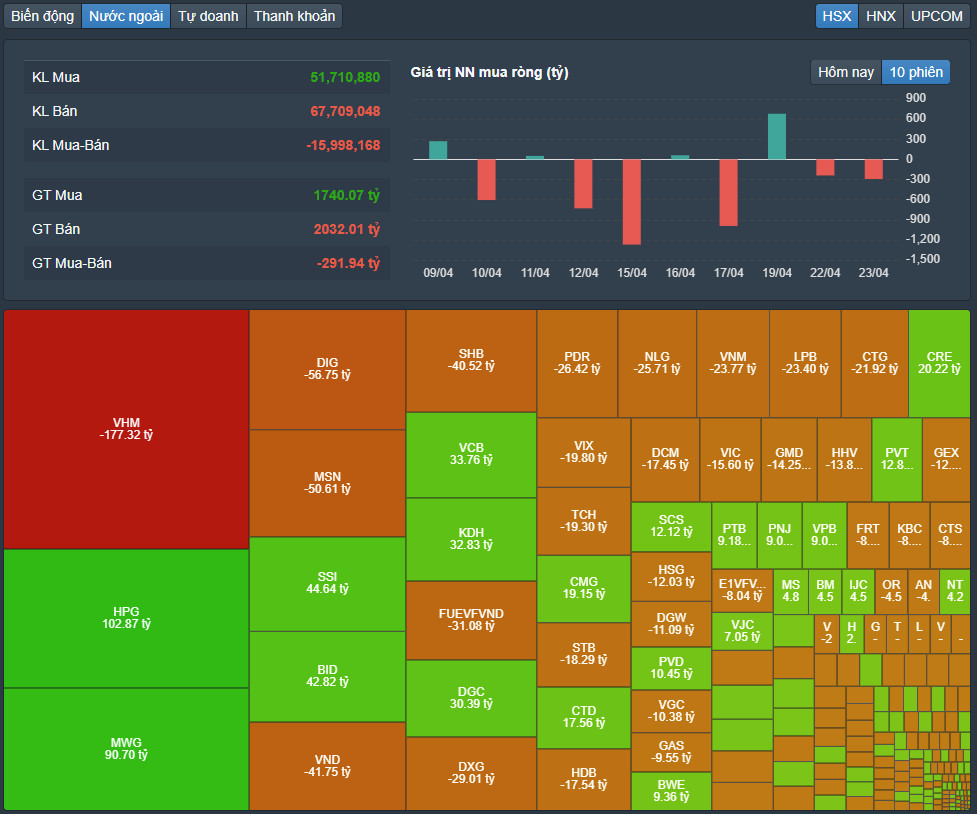This screenshot has height=814, width=977.
Task: Open the HSG treemap cell
Action: point(671,577)
